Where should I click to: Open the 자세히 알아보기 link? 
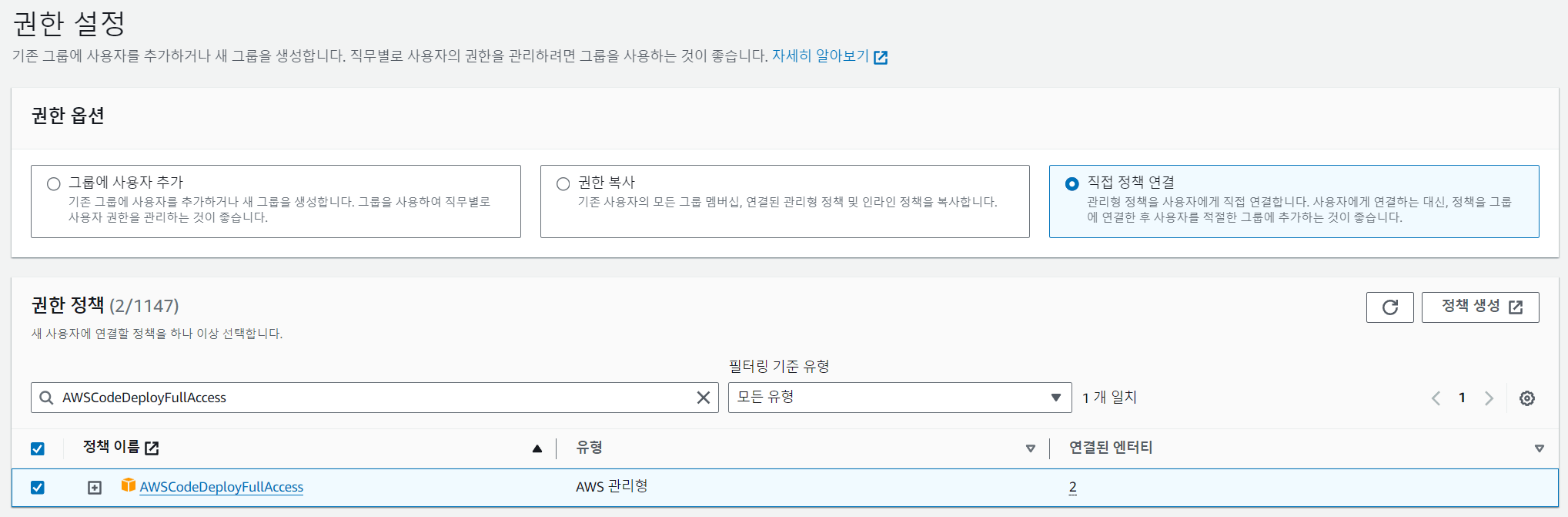click(x=821, y=56)
